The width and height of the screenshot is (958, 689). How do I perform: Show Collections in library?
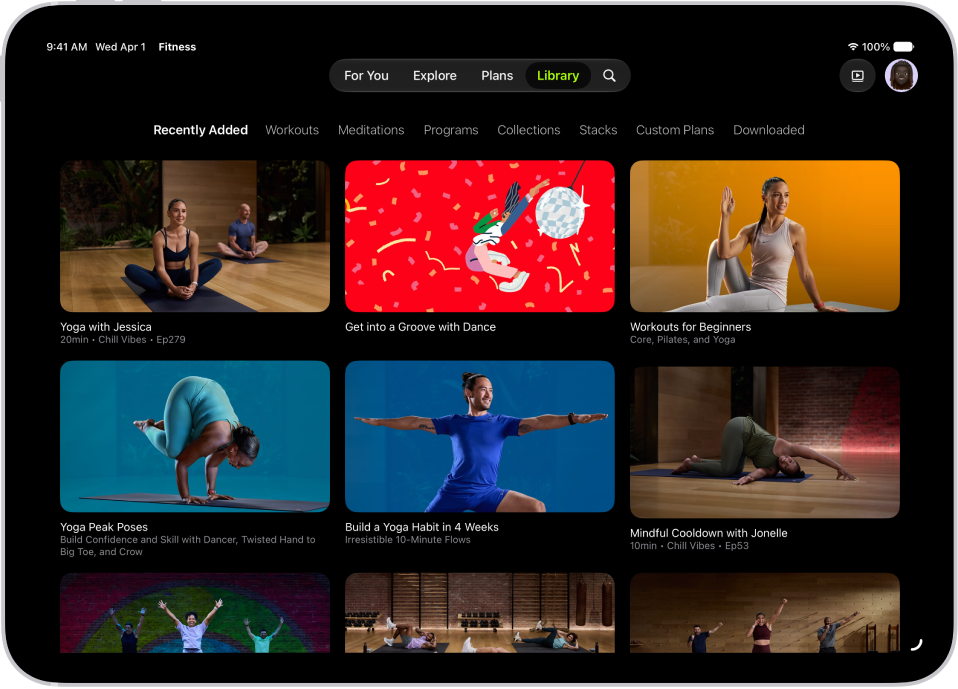coord(528,130)
